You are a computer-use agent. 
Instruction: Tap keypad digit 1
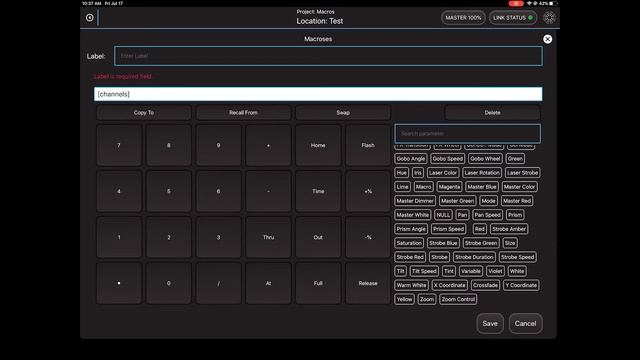click(x=119, y=237)
